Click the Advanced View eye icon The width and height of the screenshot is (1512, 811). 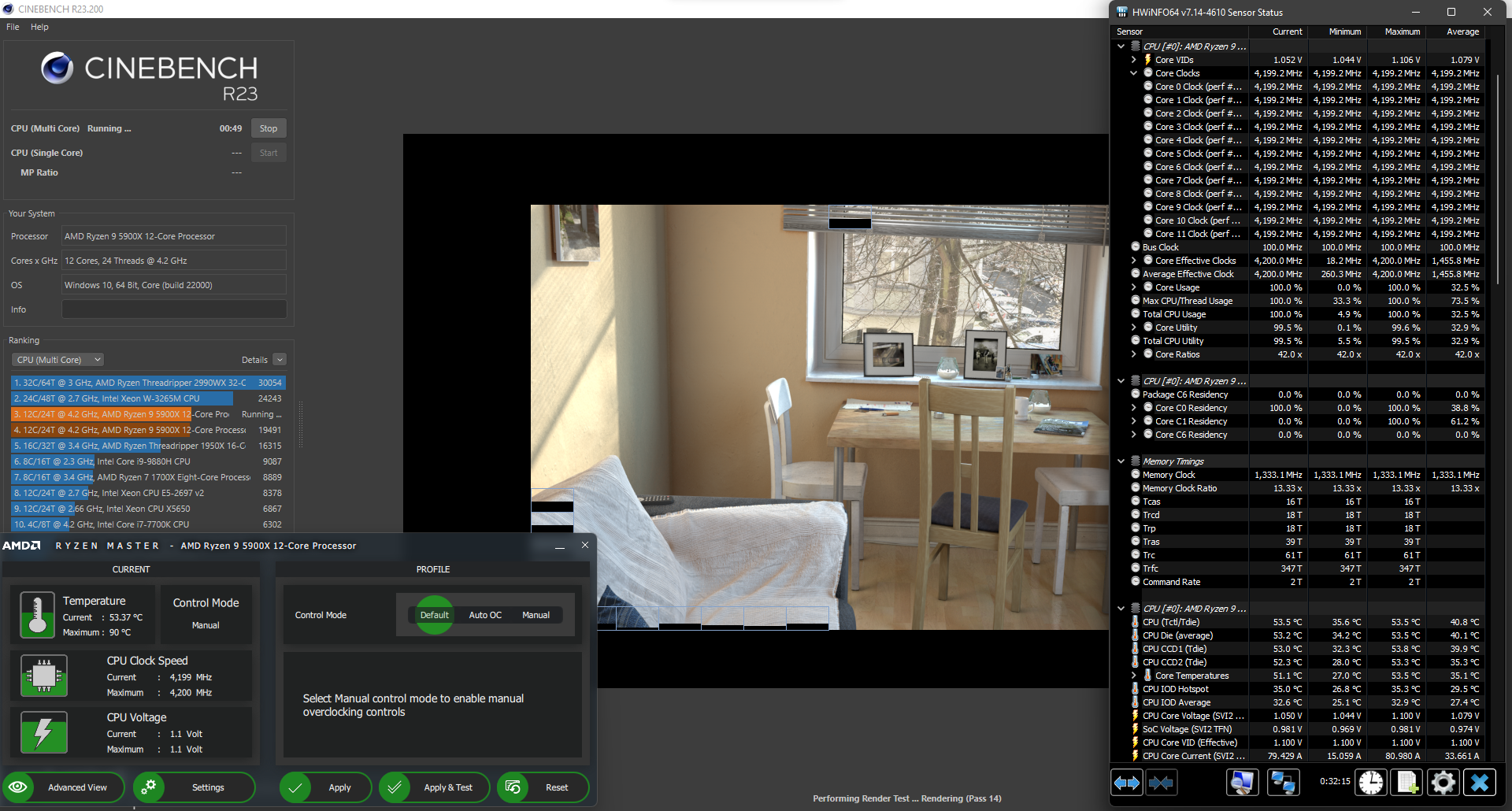[18, 787]
